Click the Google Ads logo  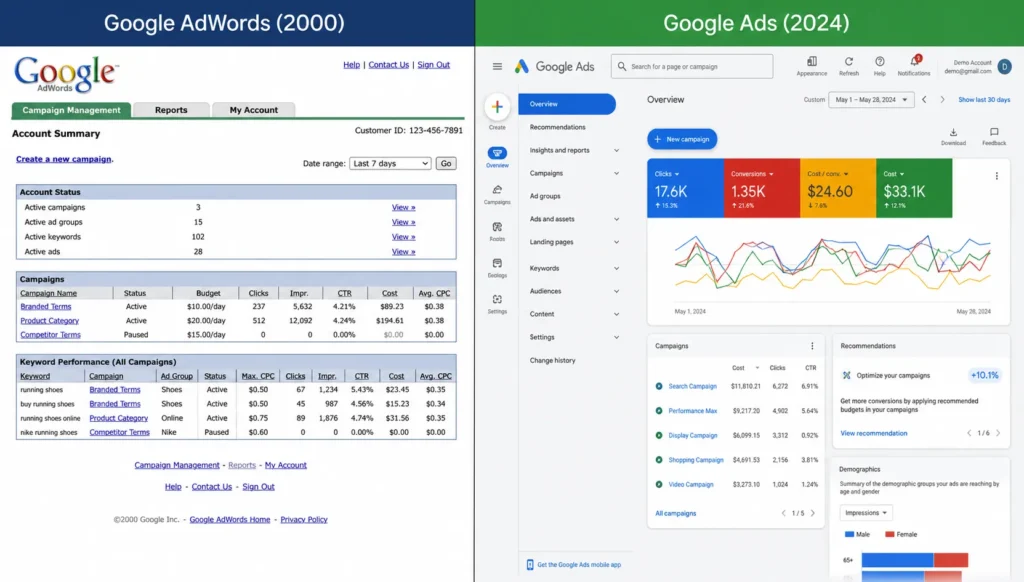pos(522,67)
